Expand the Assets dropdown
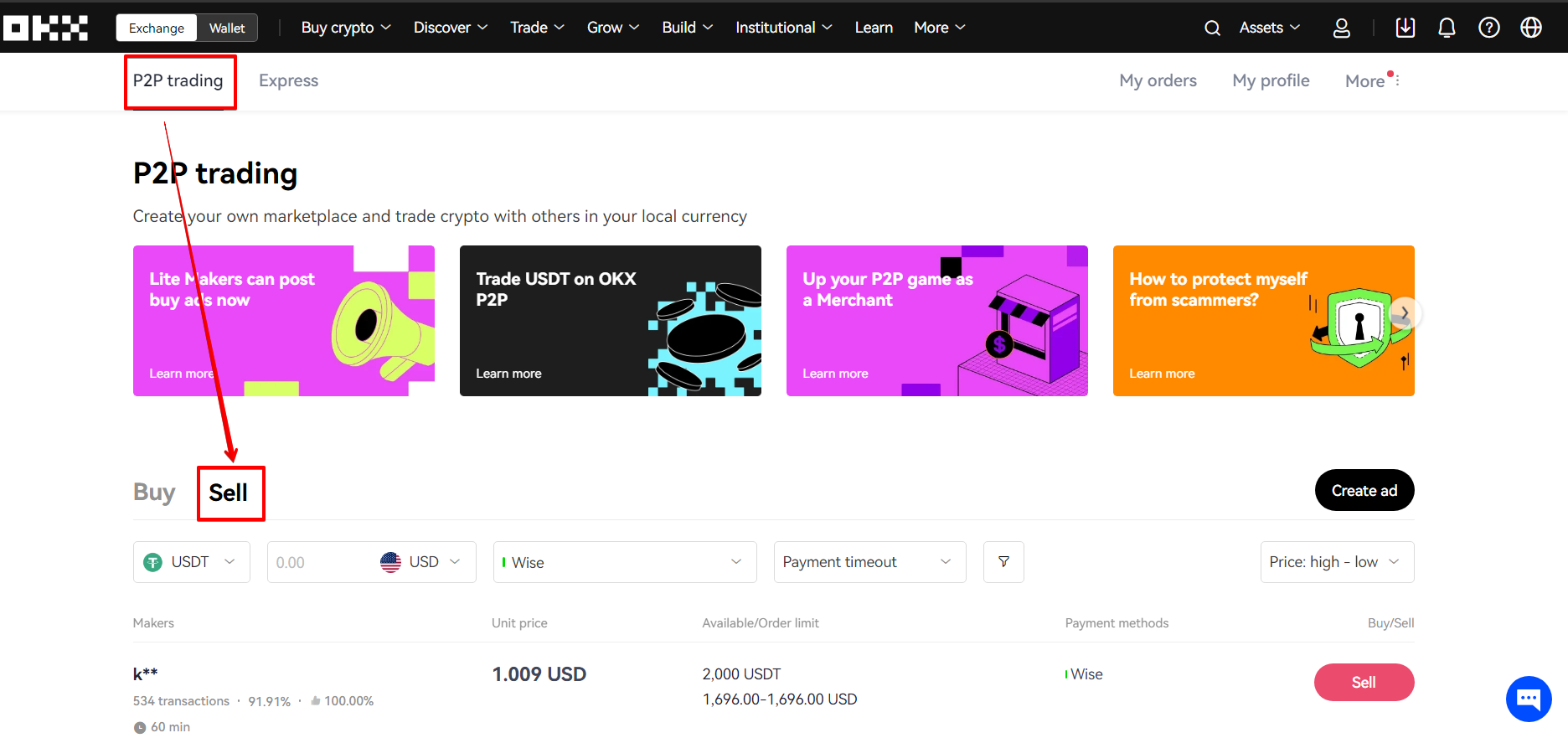The image size is (1568, 738). click(x=1270, y=28)
